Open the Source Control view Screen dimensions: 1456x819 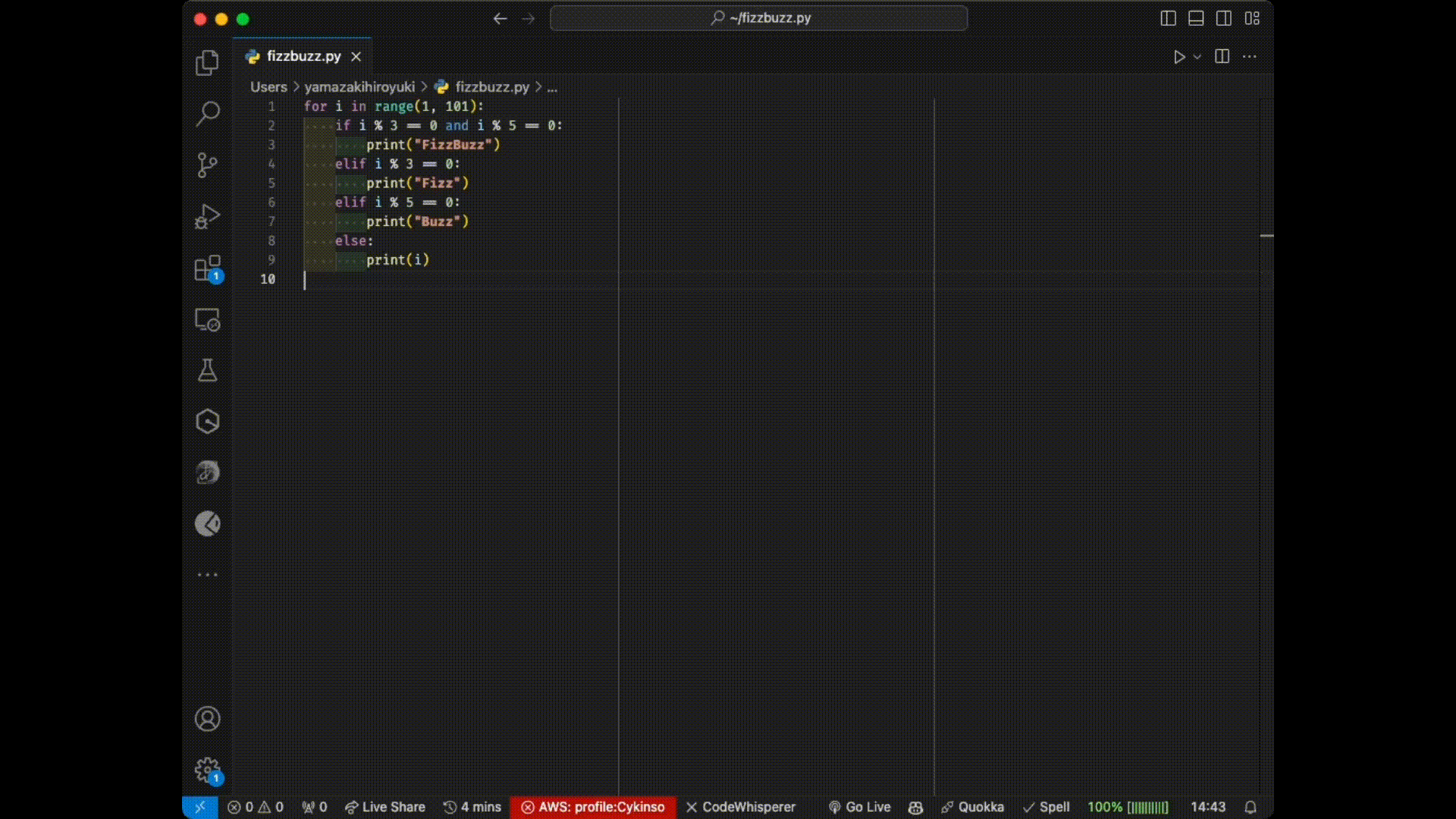point(207,165)
